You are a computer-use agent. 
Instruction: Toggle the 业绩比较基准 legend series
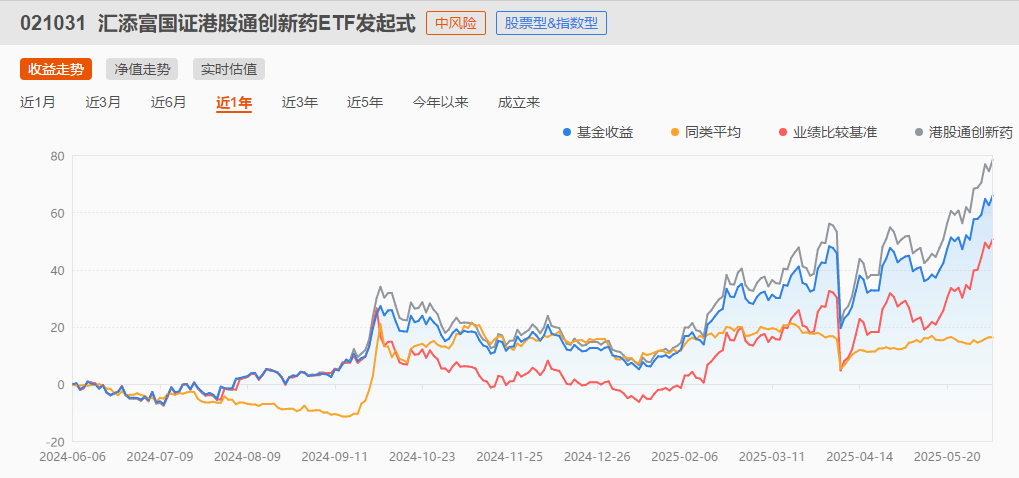tap(828, 132)
